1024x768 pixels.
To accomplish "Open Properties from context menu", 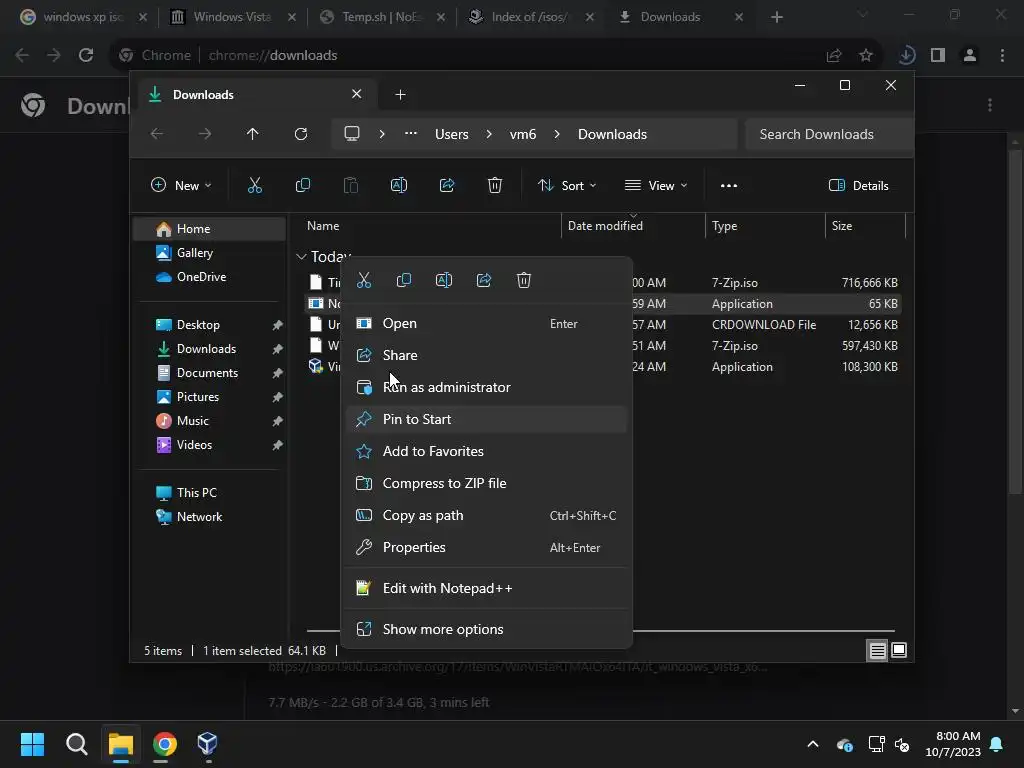I will [x=487, y=547].
